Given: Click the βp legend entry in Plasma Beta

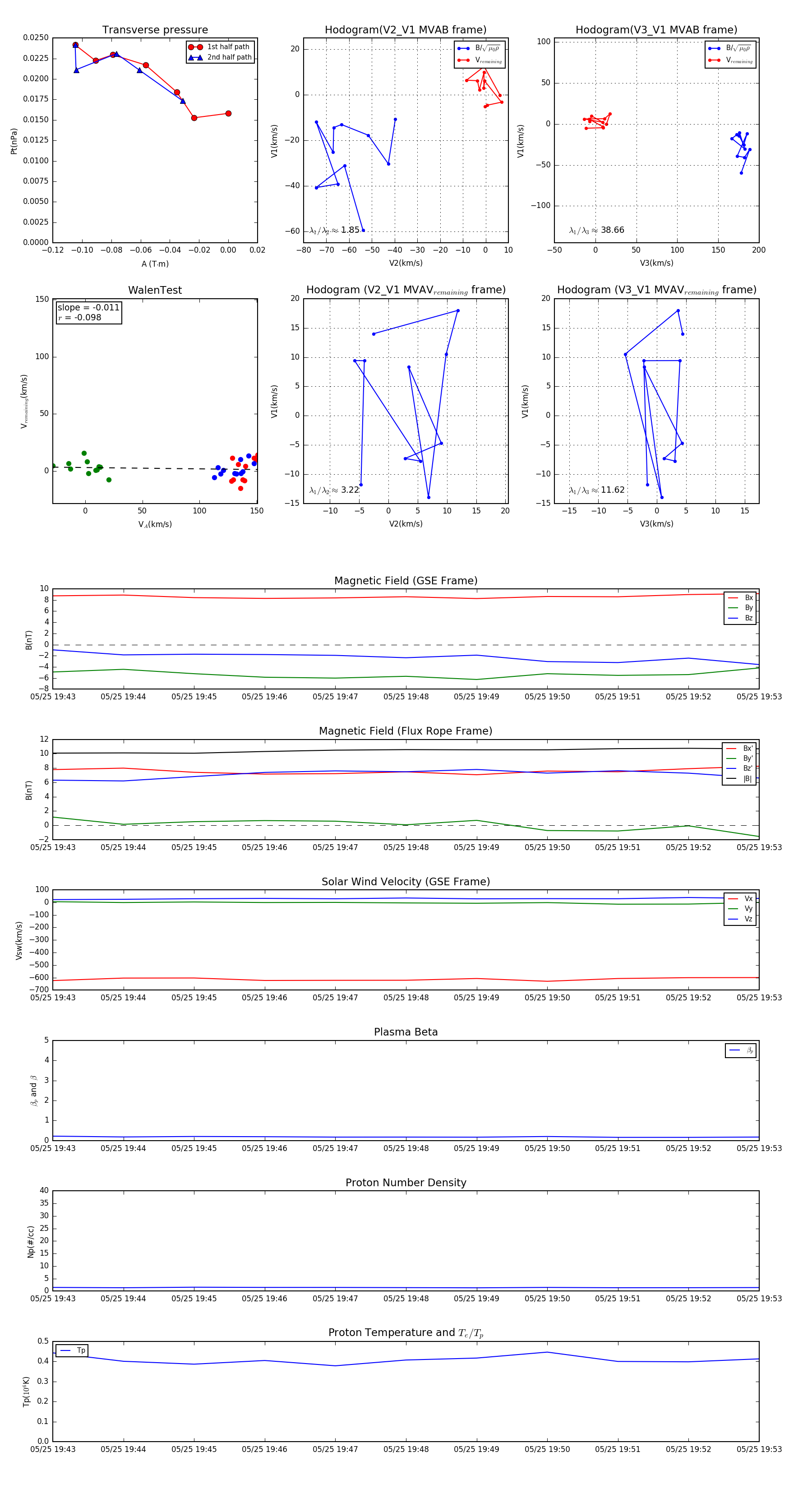Looking at the screenshot, I should [742, 1050].
